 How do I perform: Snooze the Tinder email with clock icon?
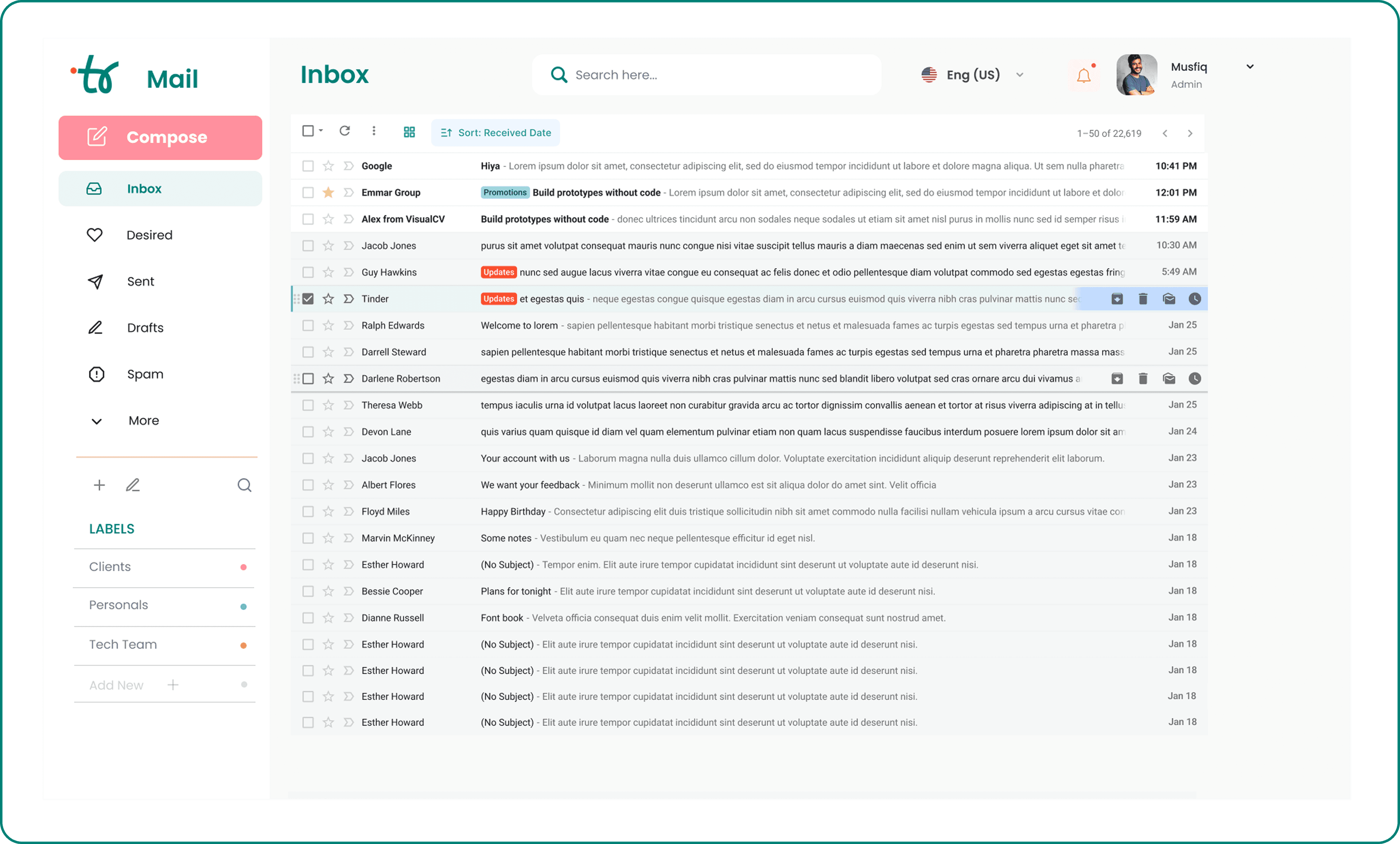click(1195, 299)
